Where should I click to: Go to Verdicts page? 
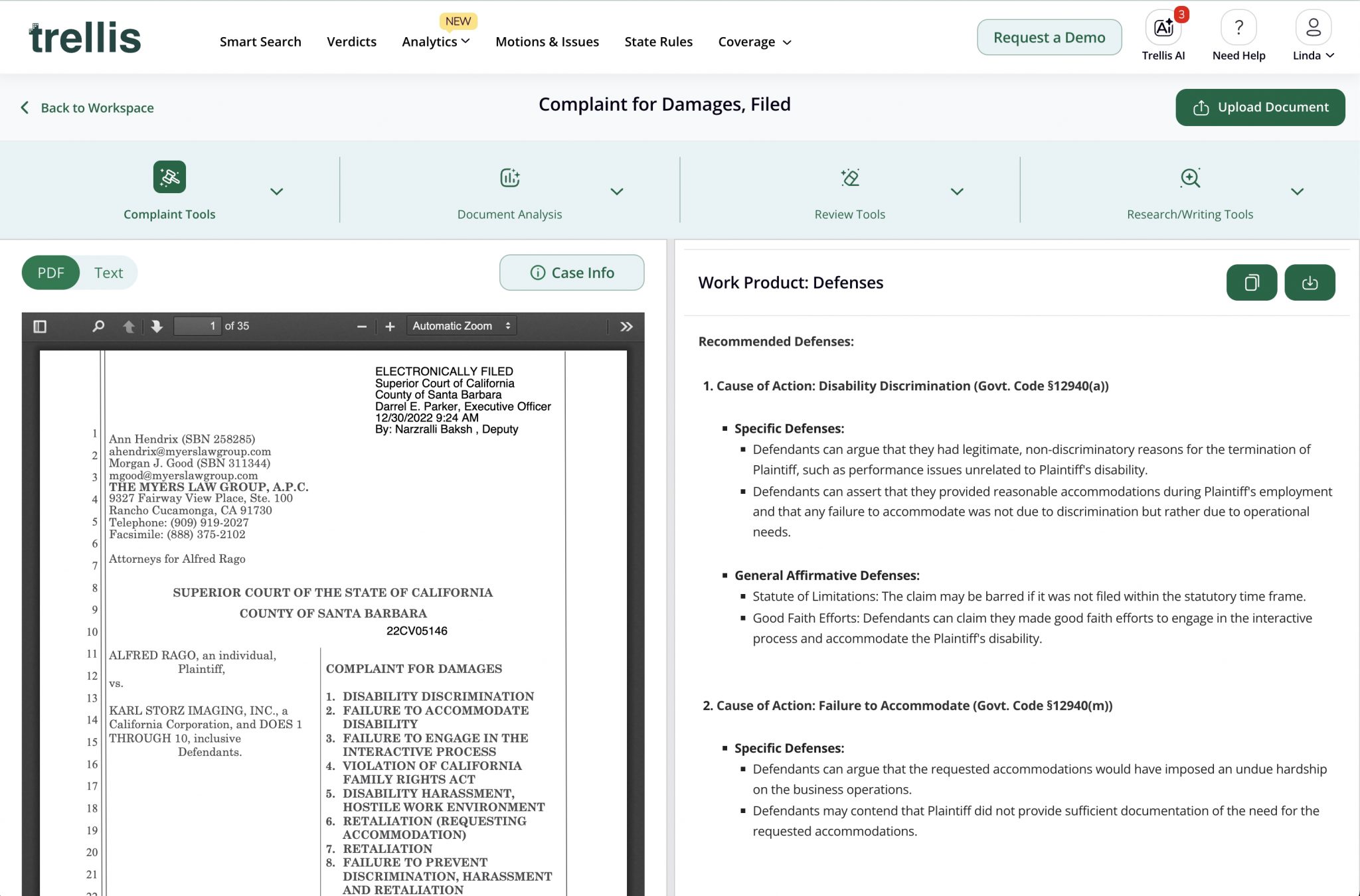pyautogui.click(x=351, y=42)
